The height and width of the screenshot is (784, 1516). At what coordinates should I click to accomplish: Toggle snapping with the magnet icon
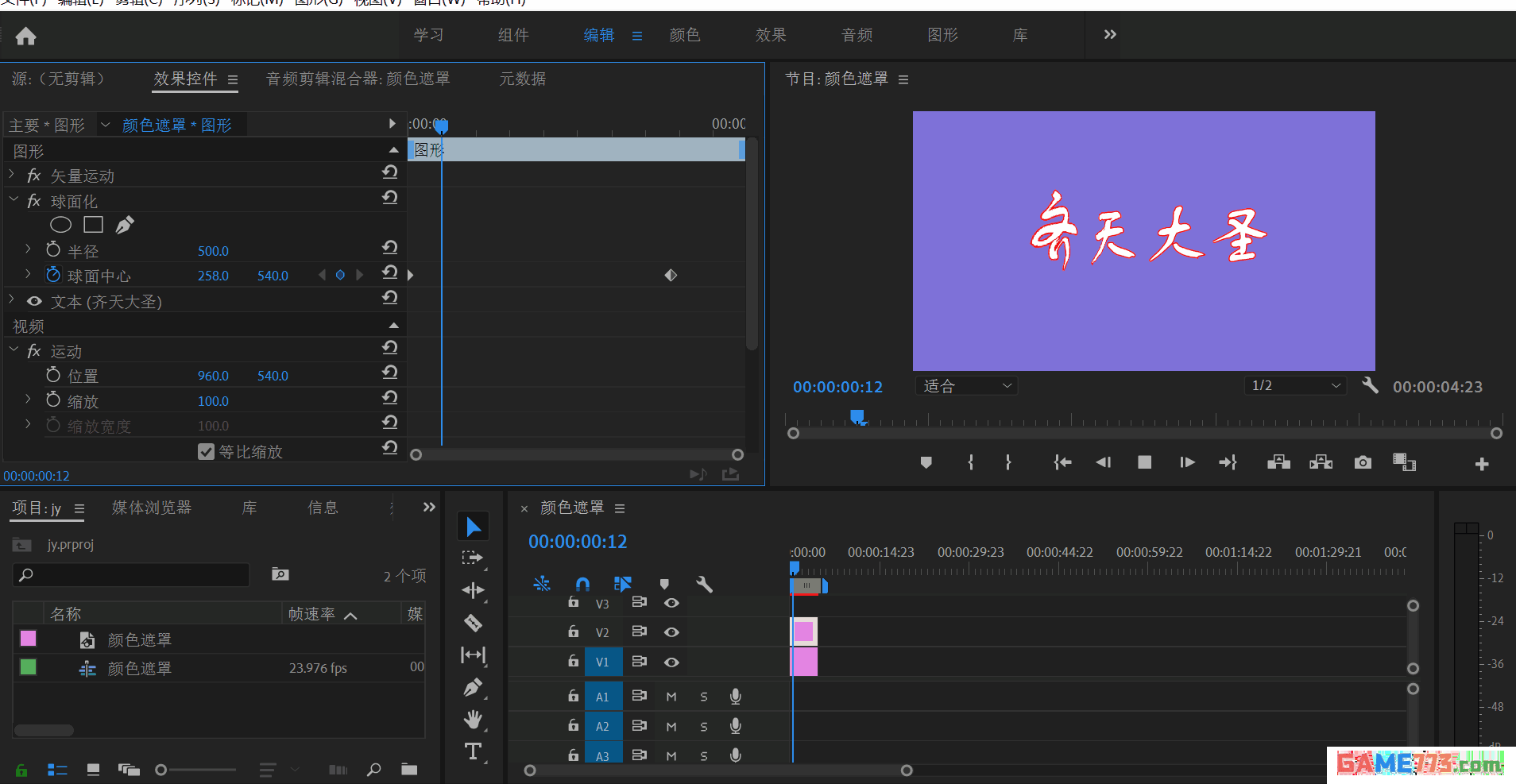pos(582,584)
